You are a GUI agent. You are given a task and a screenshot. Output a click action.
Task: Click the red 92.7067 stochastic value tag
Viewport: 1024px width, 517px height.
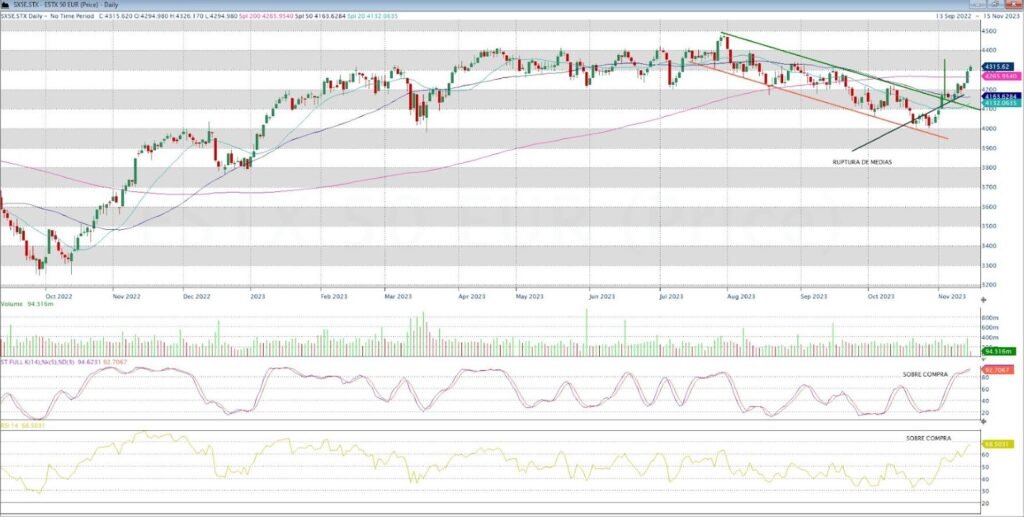(997, 369)
